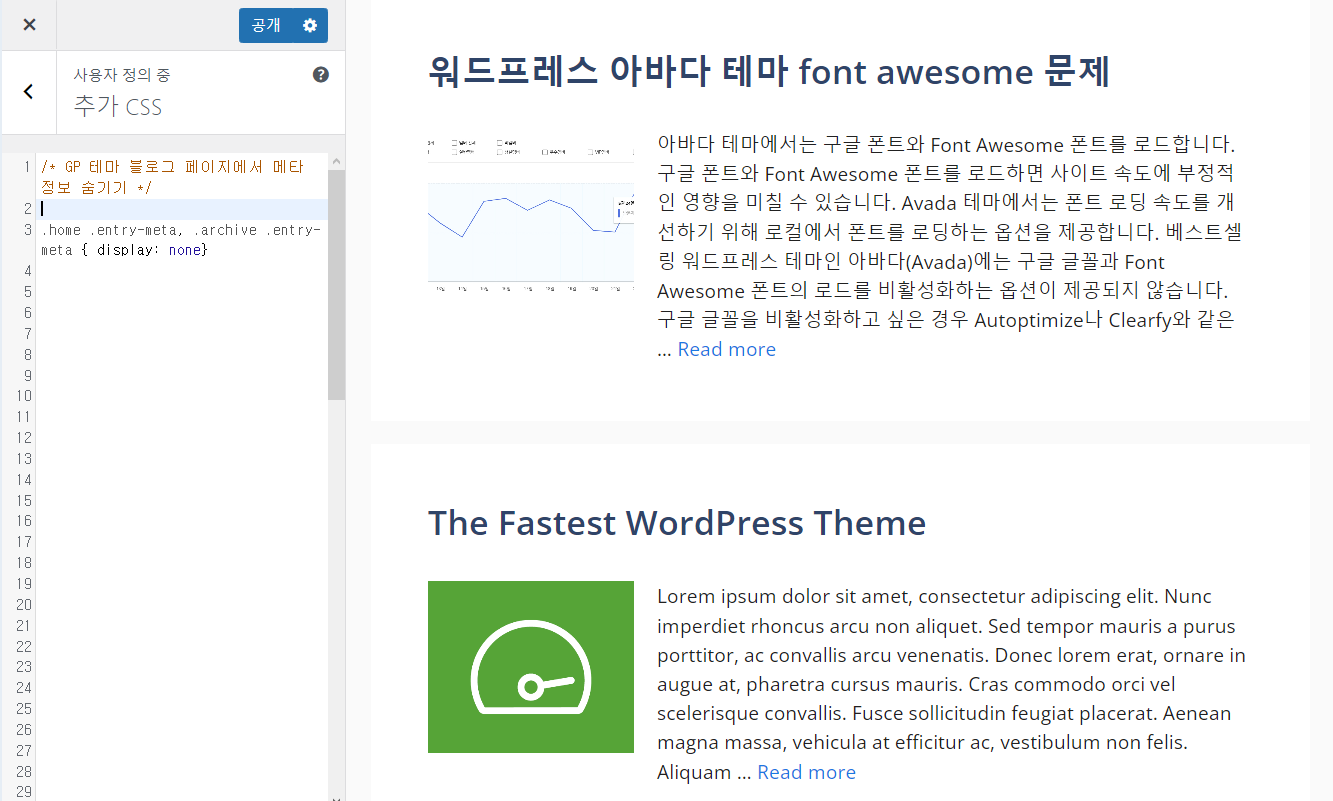The image size is (1333, 801).
Task: Click the Lorem ipsum excerpt paragraph
Action: pyautogui.click(x=952, y=684)
